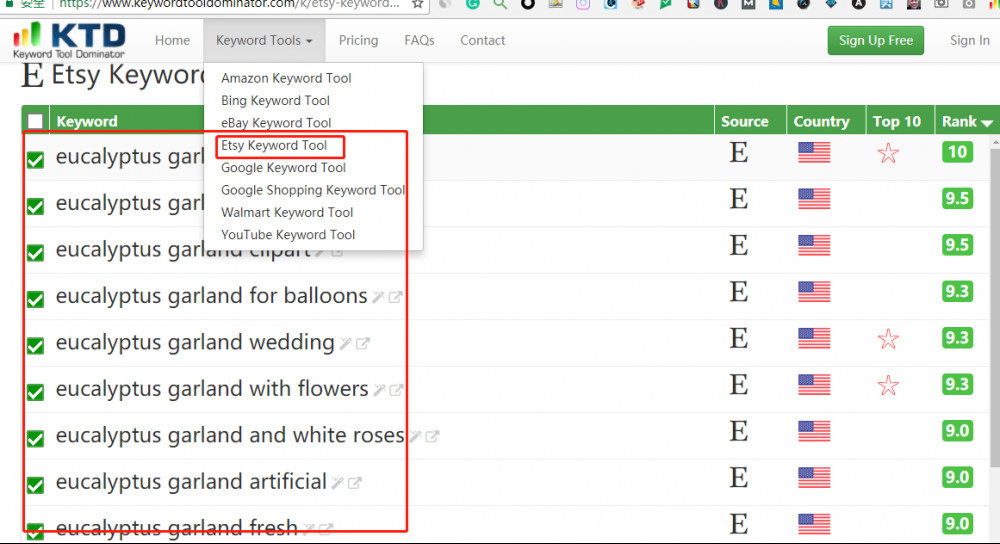This screenshot has height=544, width=1000.
Task: Sort by the Keyword column header
Action: click(87, 121)
